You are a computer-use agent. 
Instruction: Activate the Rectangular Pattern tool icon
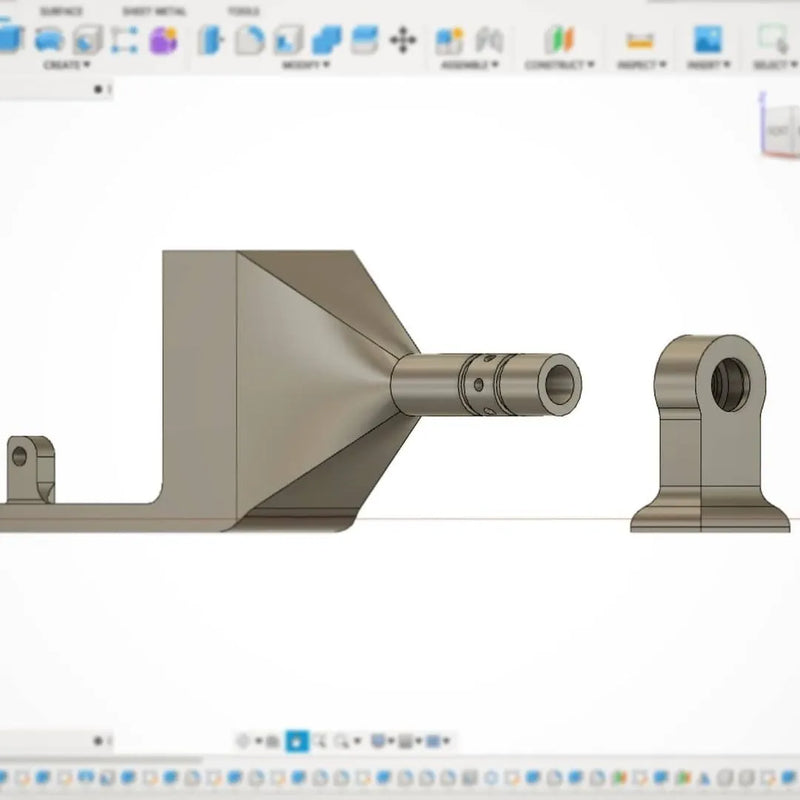[x=124, y=40]
